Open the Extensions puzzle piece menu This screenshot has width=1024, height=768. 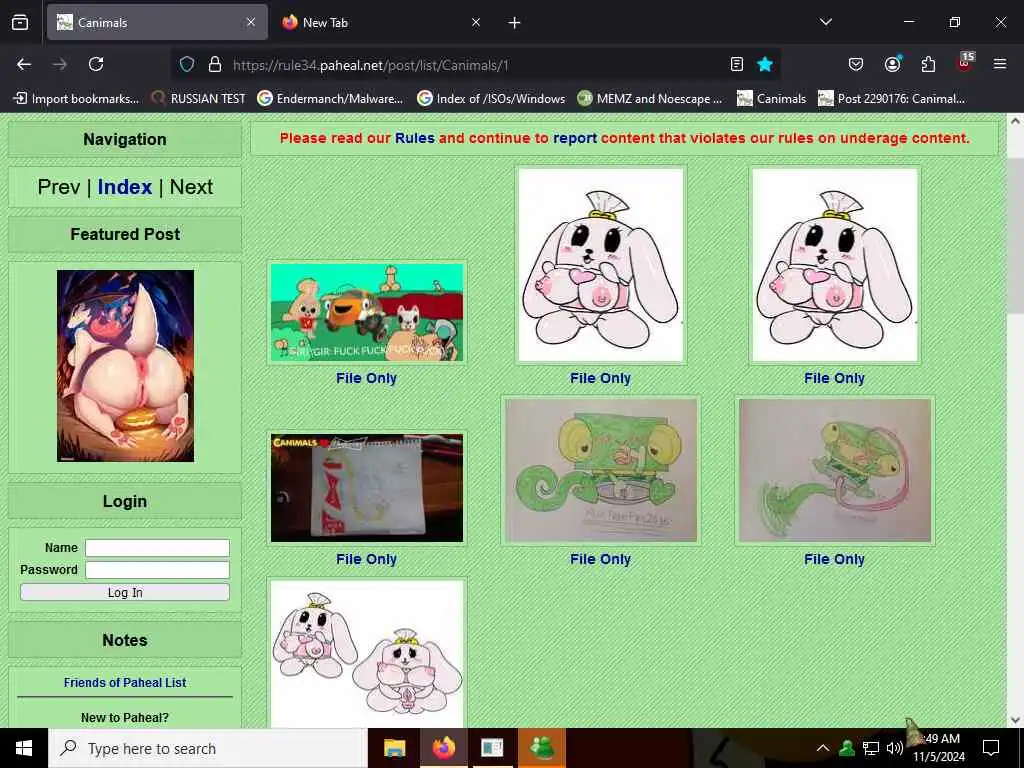(x=928, y=64)
